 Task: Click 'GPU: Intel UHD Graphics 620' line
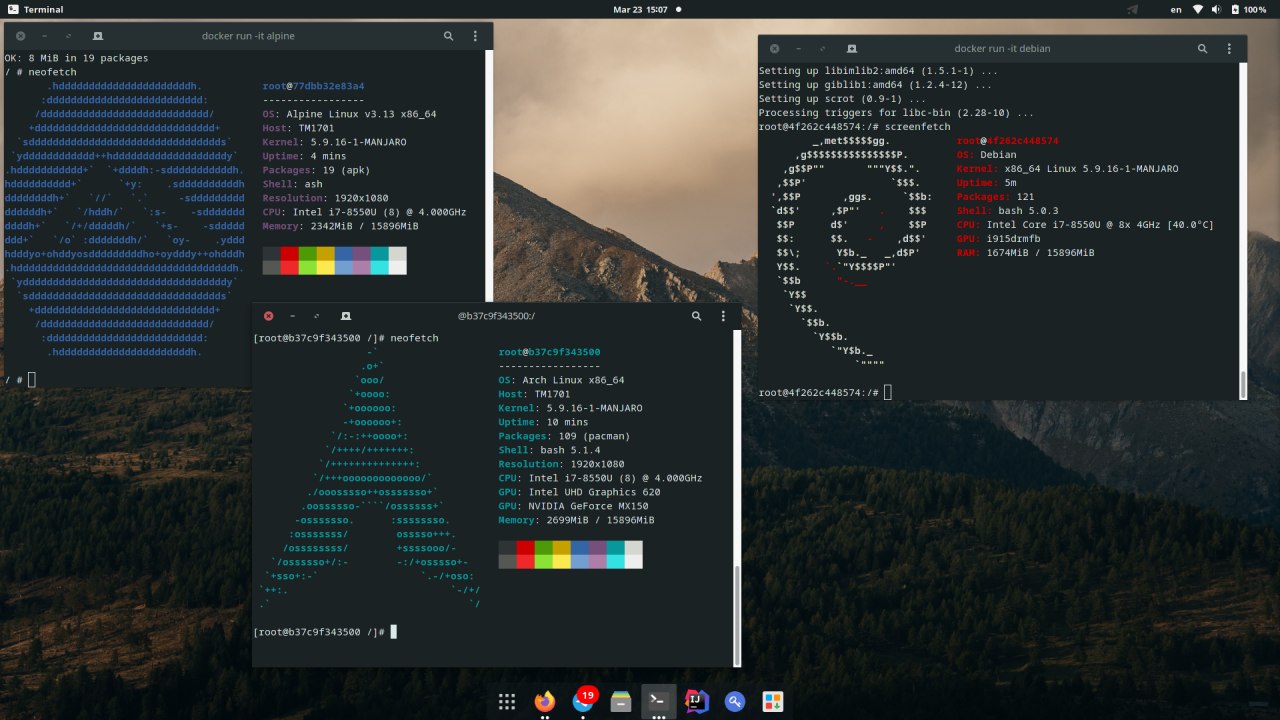580,492
